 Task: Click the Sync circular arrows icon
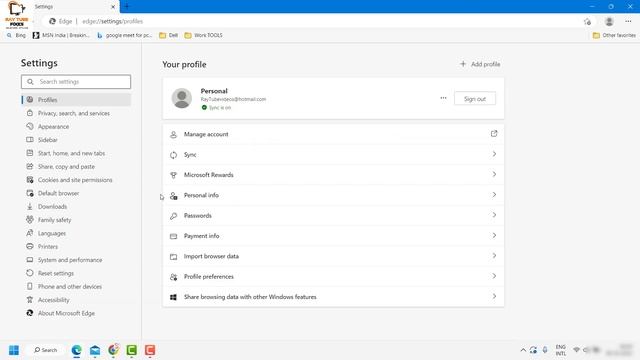tap(173, 155)
